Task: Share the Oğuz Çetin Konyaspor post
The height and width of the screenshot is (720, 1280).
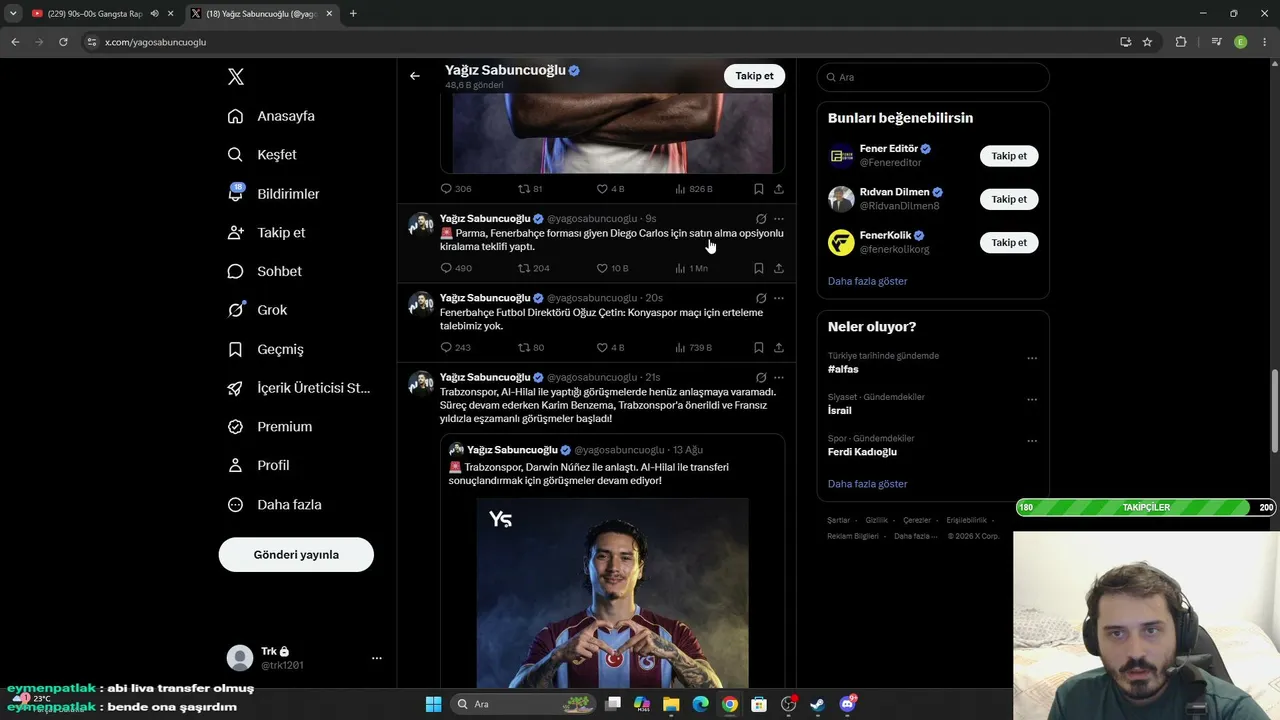Action: 779,348
